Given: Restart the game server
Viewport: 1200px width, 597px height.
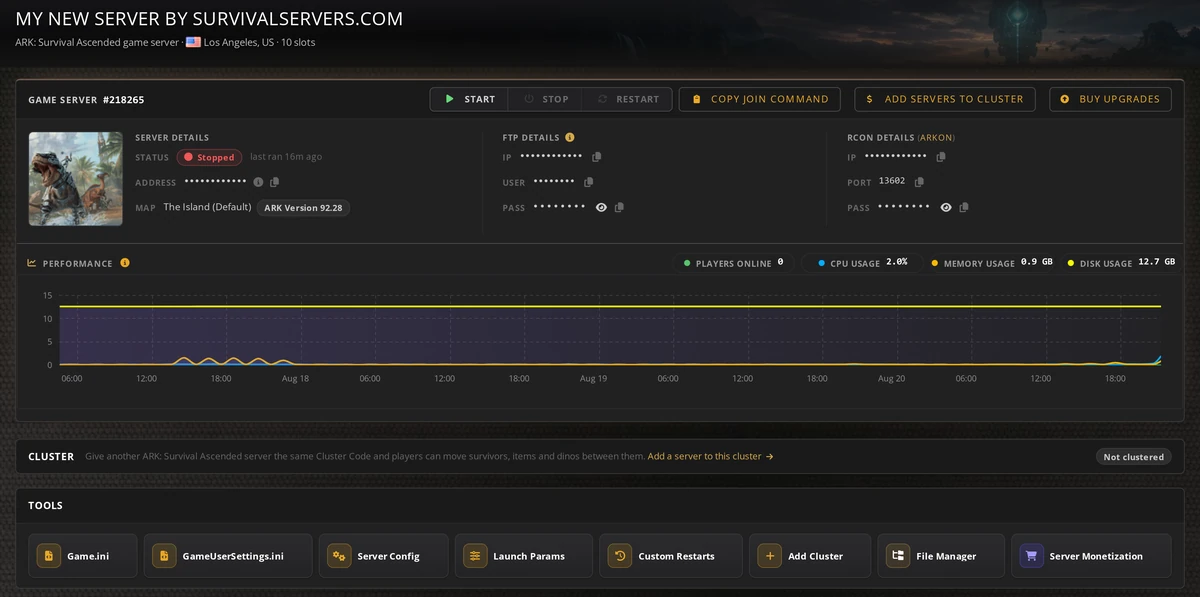Looking at the screenshot, I should 628,99.
